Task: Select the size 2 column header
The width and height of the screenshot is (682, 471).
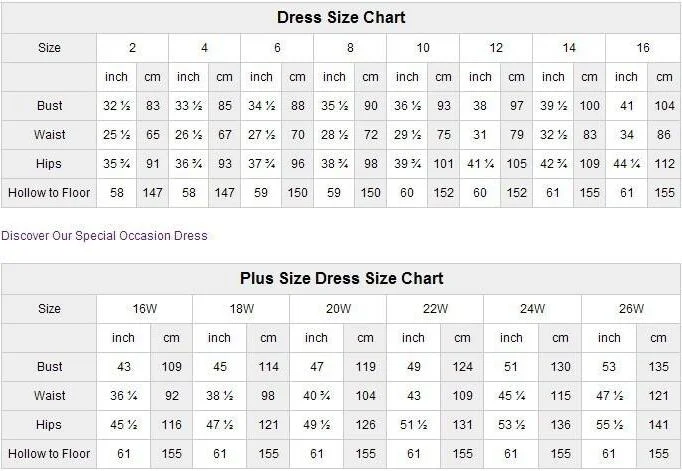Action: 132,48
